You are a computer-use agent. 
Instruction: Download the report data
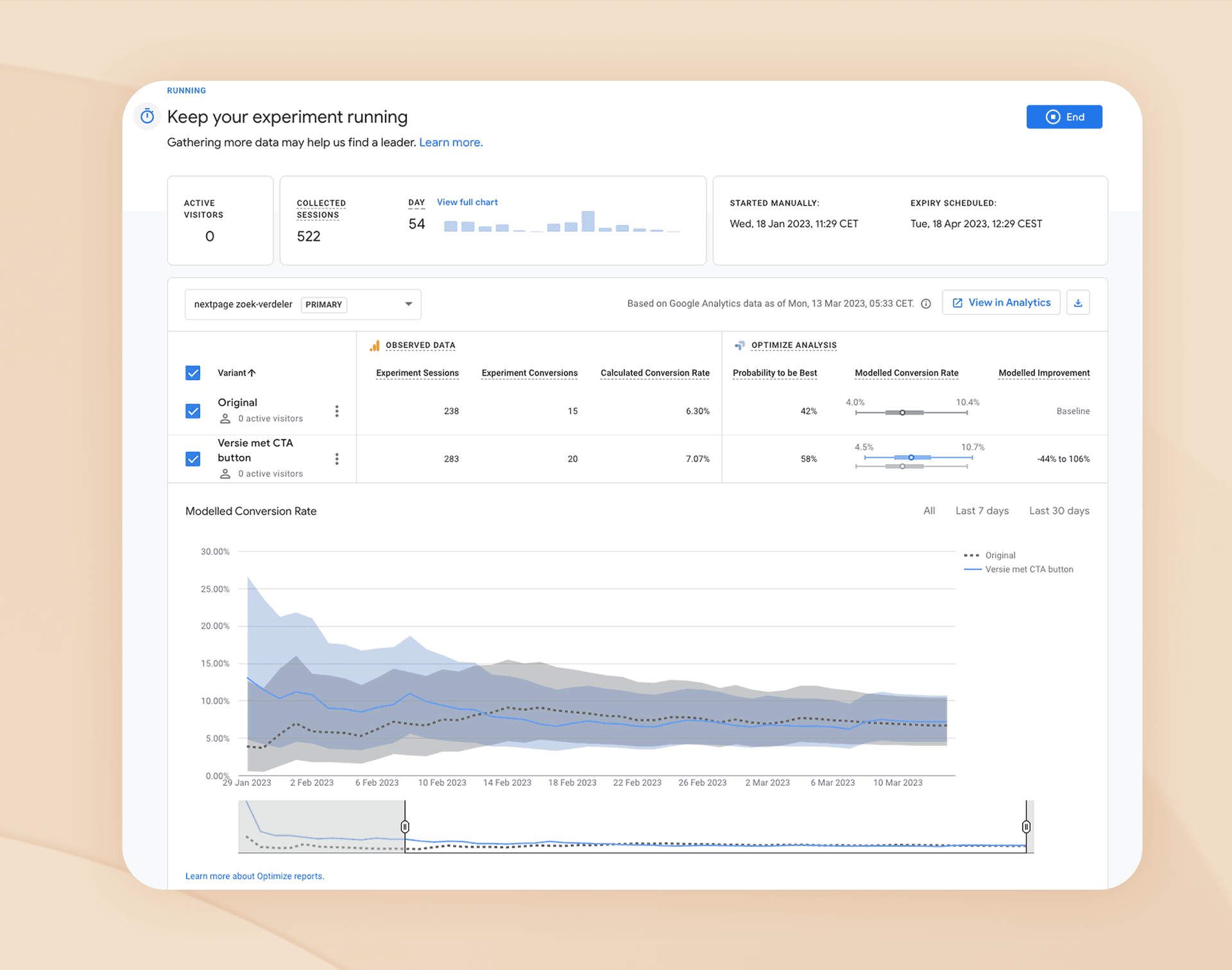coord(1078,302)
